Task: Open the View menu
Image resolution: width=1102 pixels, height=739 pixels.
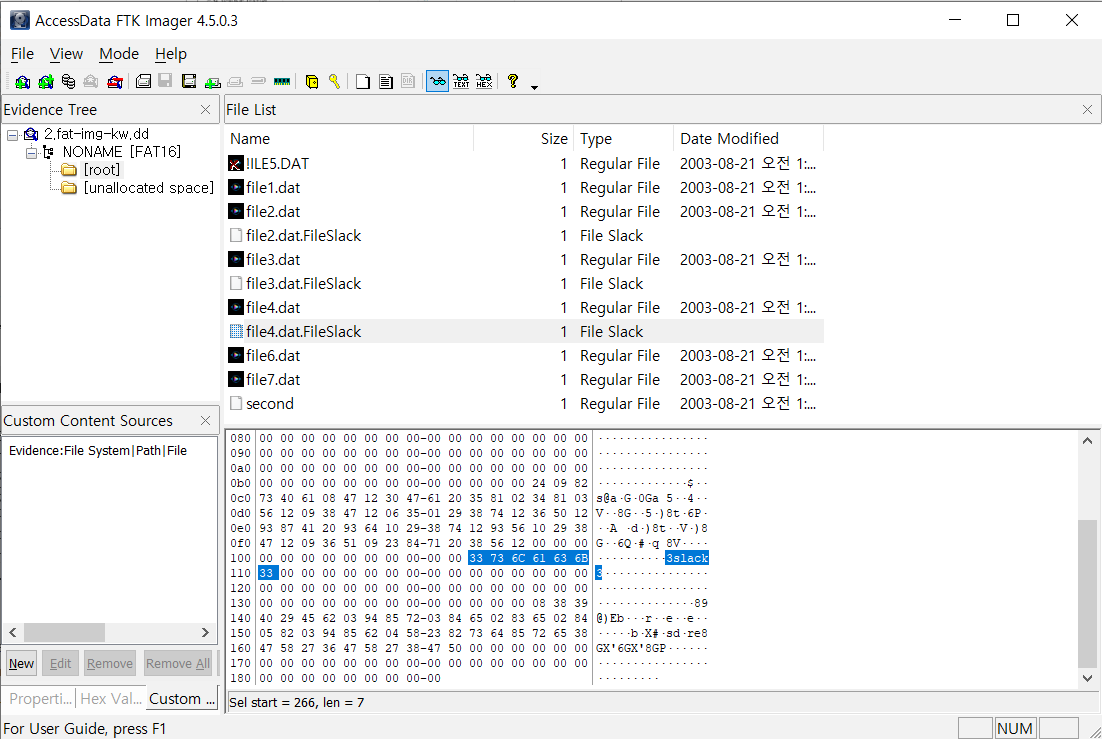Action: pos(66,54)
